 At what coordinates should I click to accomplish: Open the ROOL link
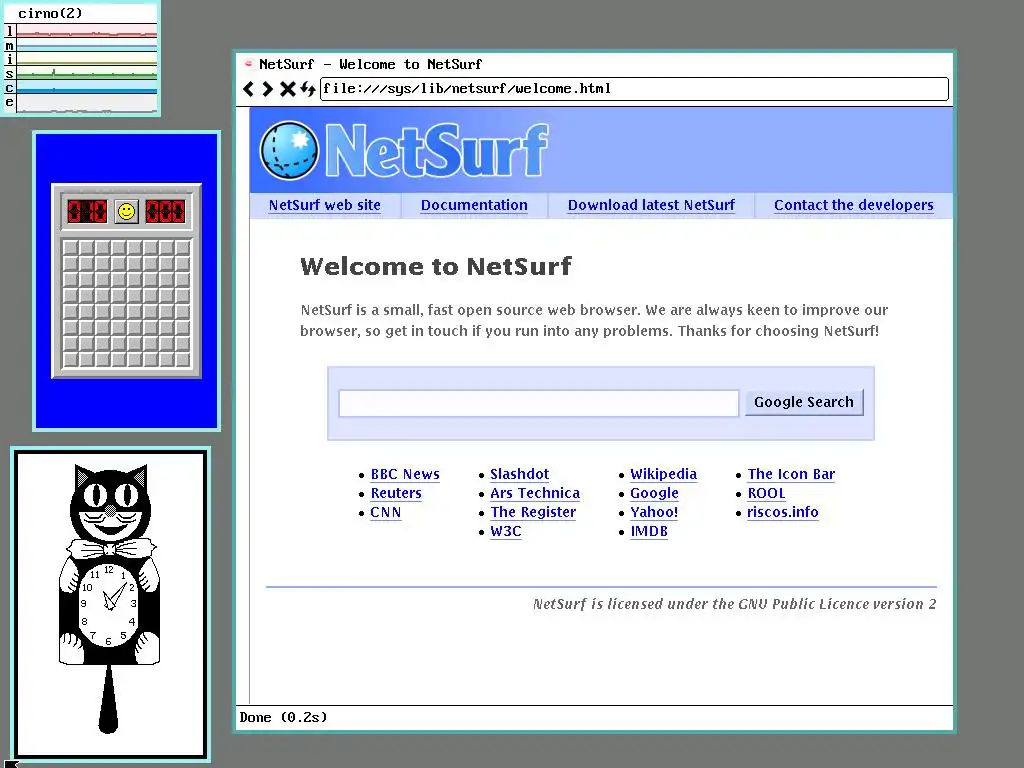click(766, 493)
